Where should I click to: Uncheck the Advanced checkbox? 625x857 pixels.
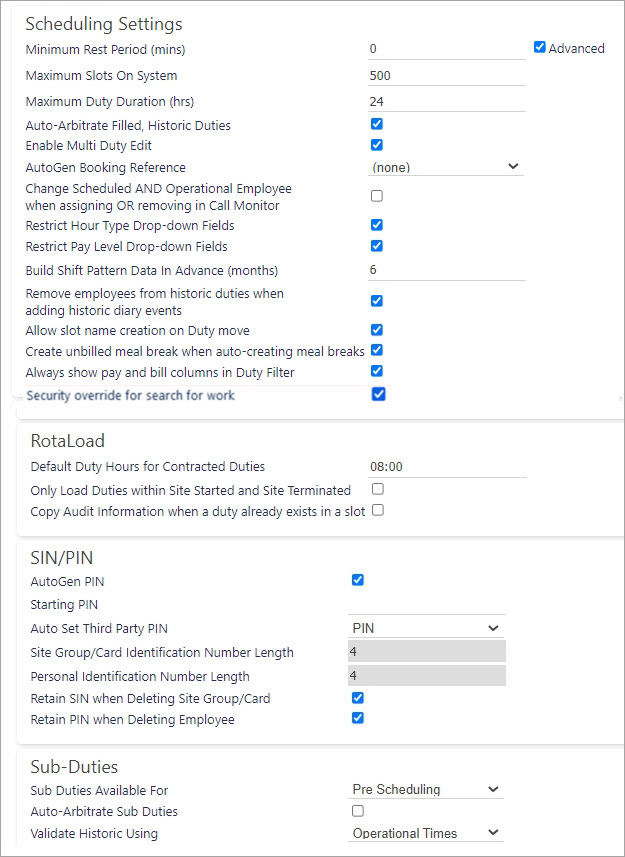click(540, 48)
